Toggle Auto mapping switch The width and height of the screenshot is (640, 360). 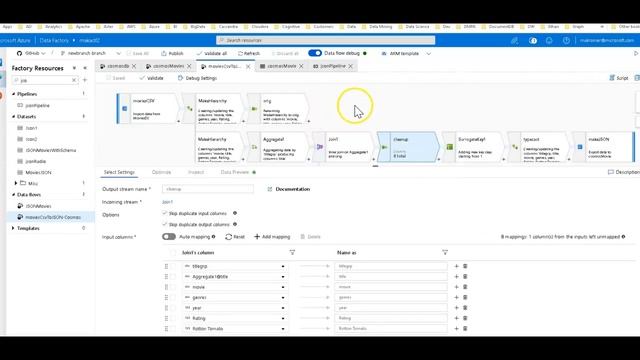(x=169, y=237)
